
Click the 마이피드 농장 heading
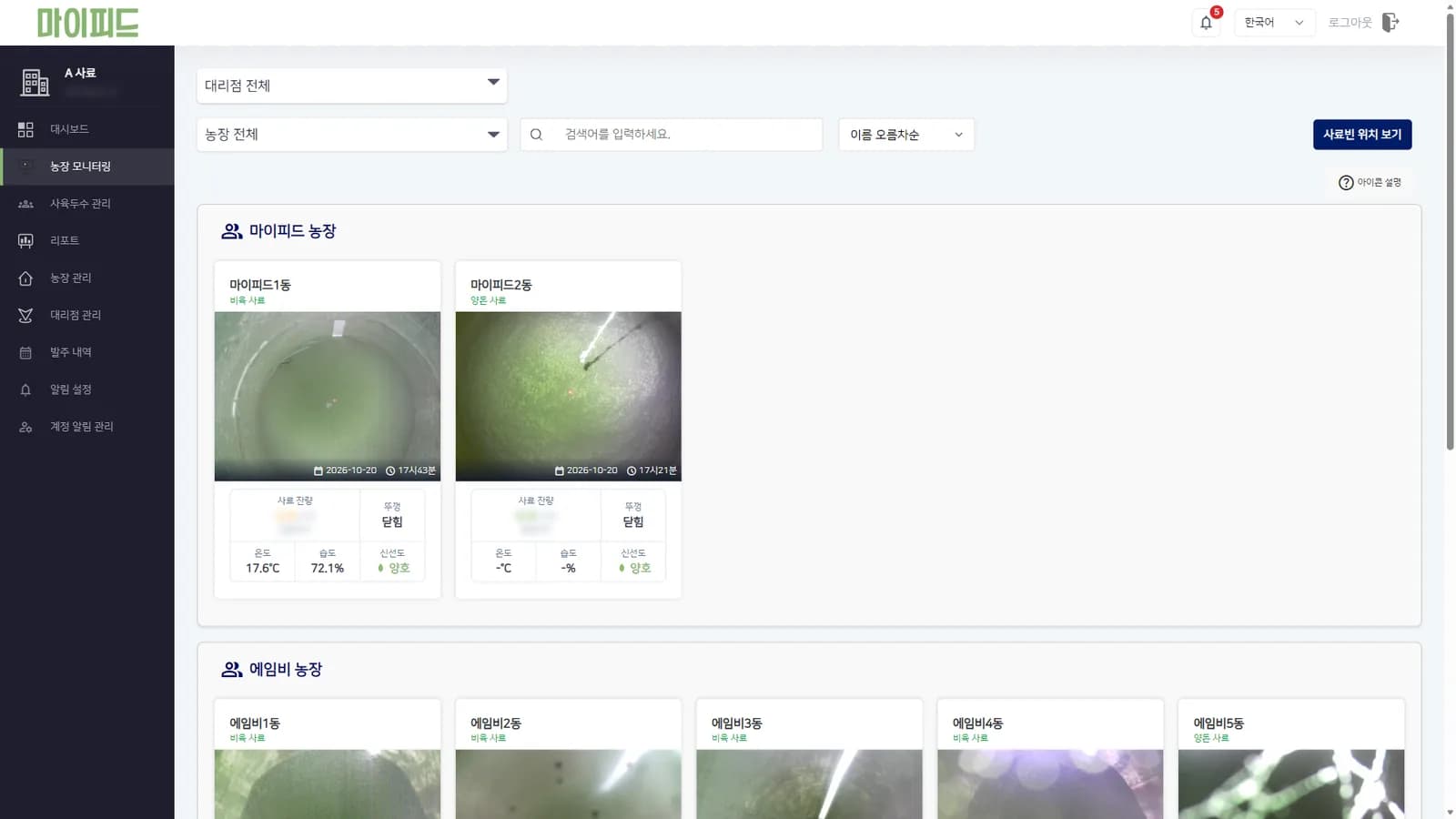[293, 231]
